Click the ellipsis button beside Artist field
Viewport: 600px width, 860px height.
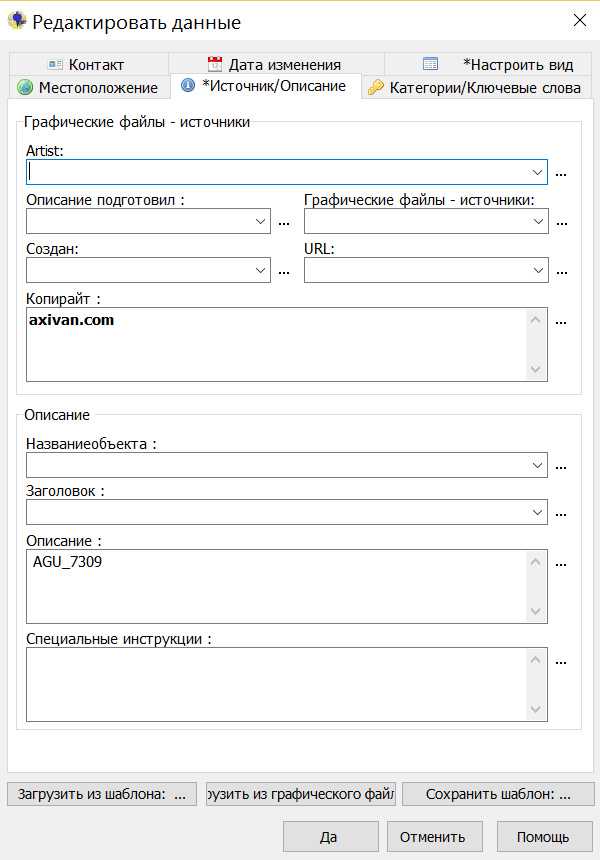[561, 173]
